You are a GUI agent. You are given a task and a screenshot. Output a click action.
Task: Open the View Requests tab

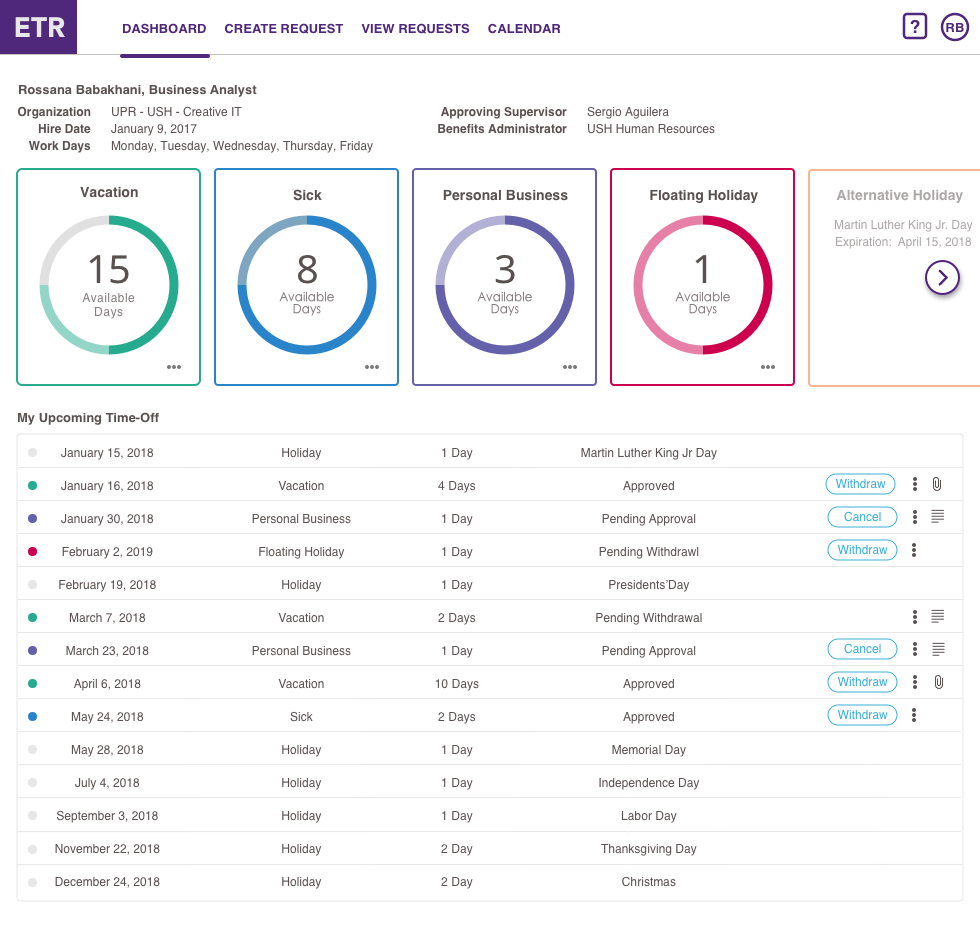tap(415, 29)
